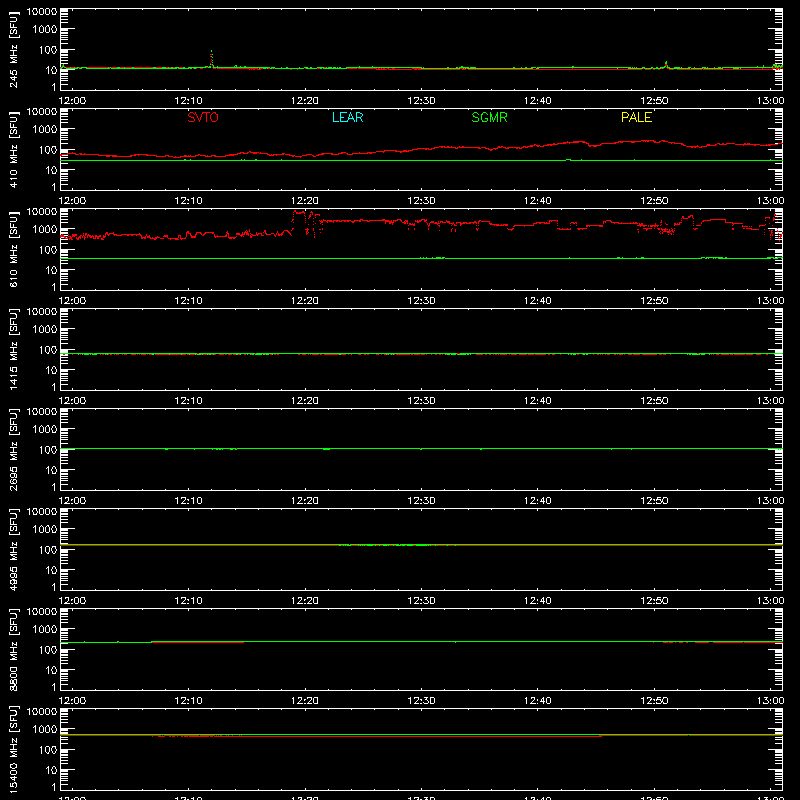Select the 245 MHz [SFU] axis title

(x=13, y=49)
